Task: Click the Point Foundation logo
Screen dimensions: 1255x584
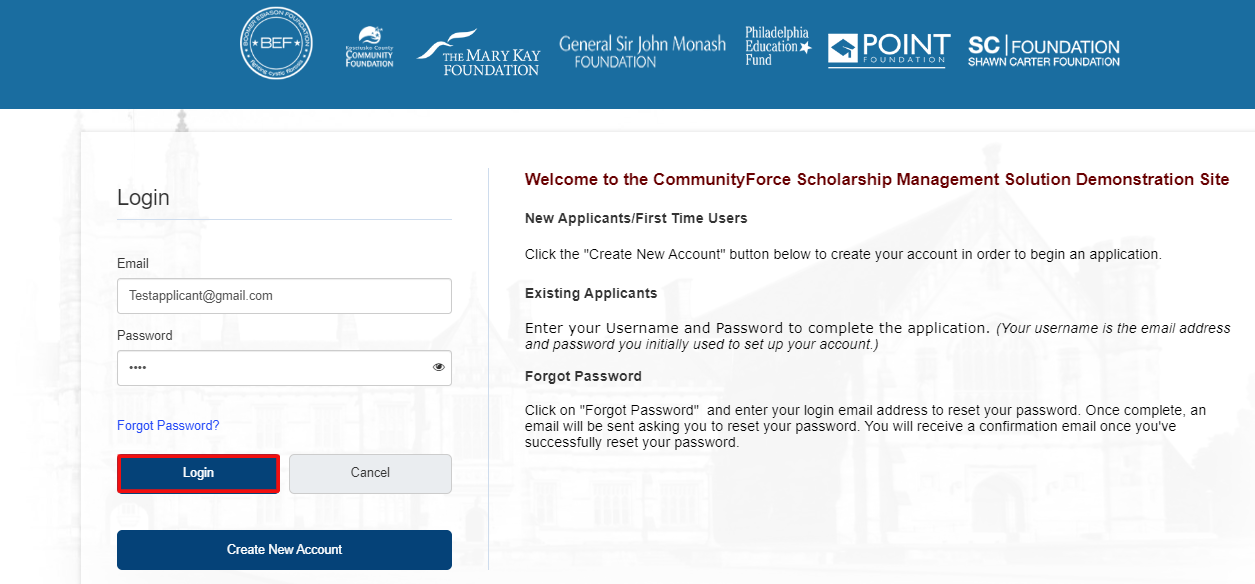Action: [x=888, y=49]
